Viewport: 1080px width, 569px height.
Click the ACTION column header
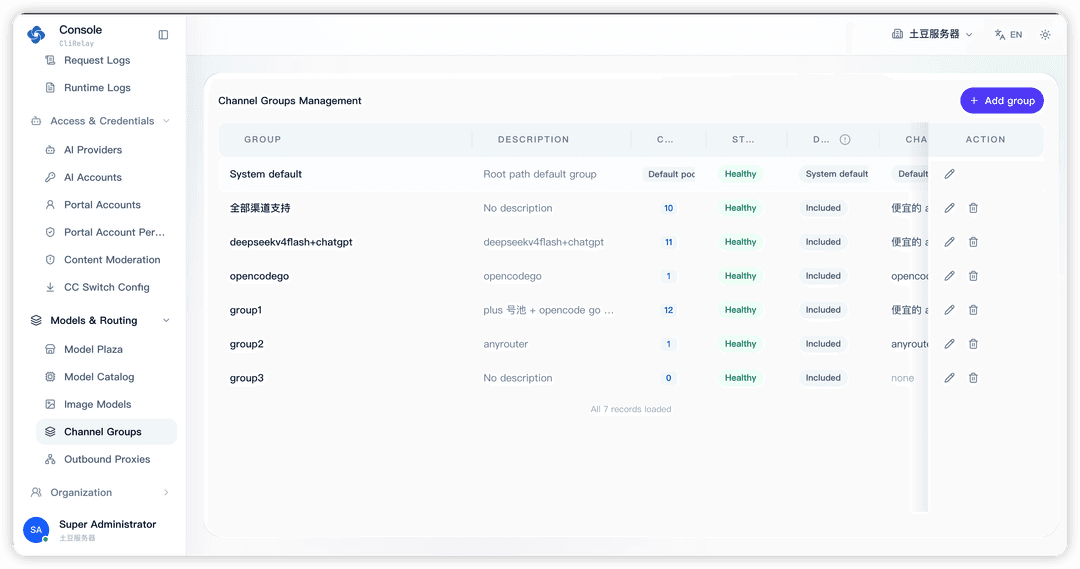click(985, 139)
